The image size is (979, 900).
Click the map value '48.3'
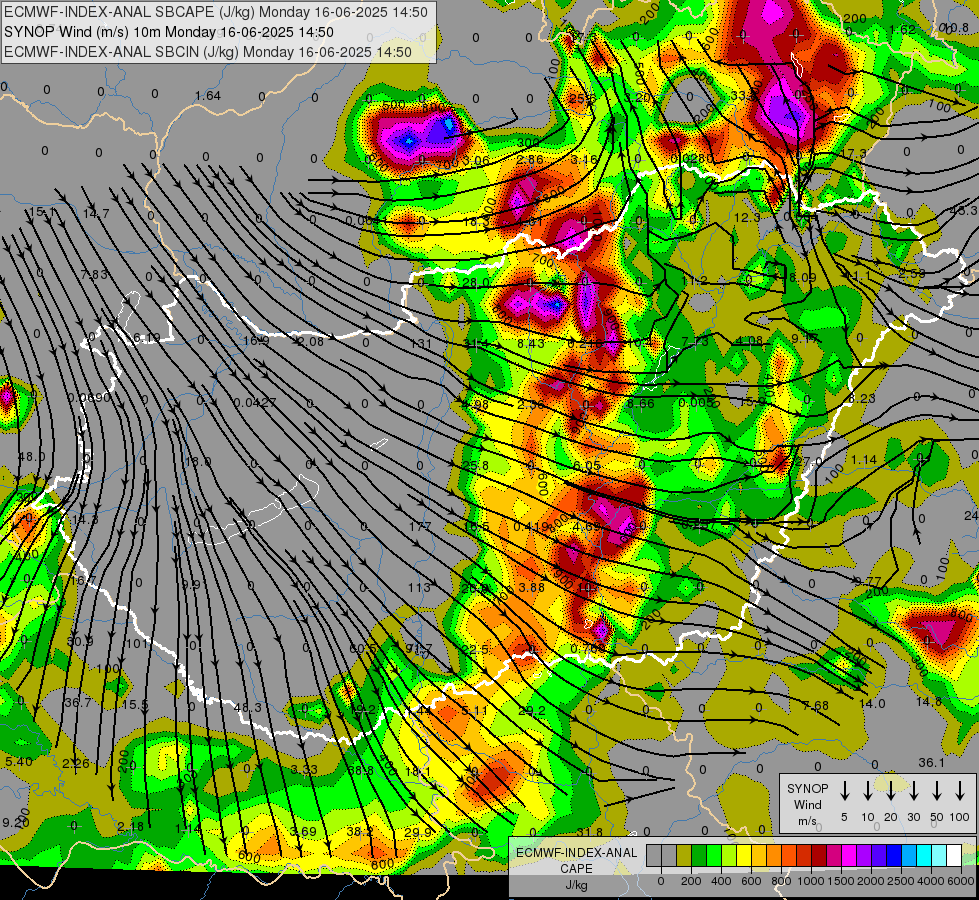pos(247,708)
